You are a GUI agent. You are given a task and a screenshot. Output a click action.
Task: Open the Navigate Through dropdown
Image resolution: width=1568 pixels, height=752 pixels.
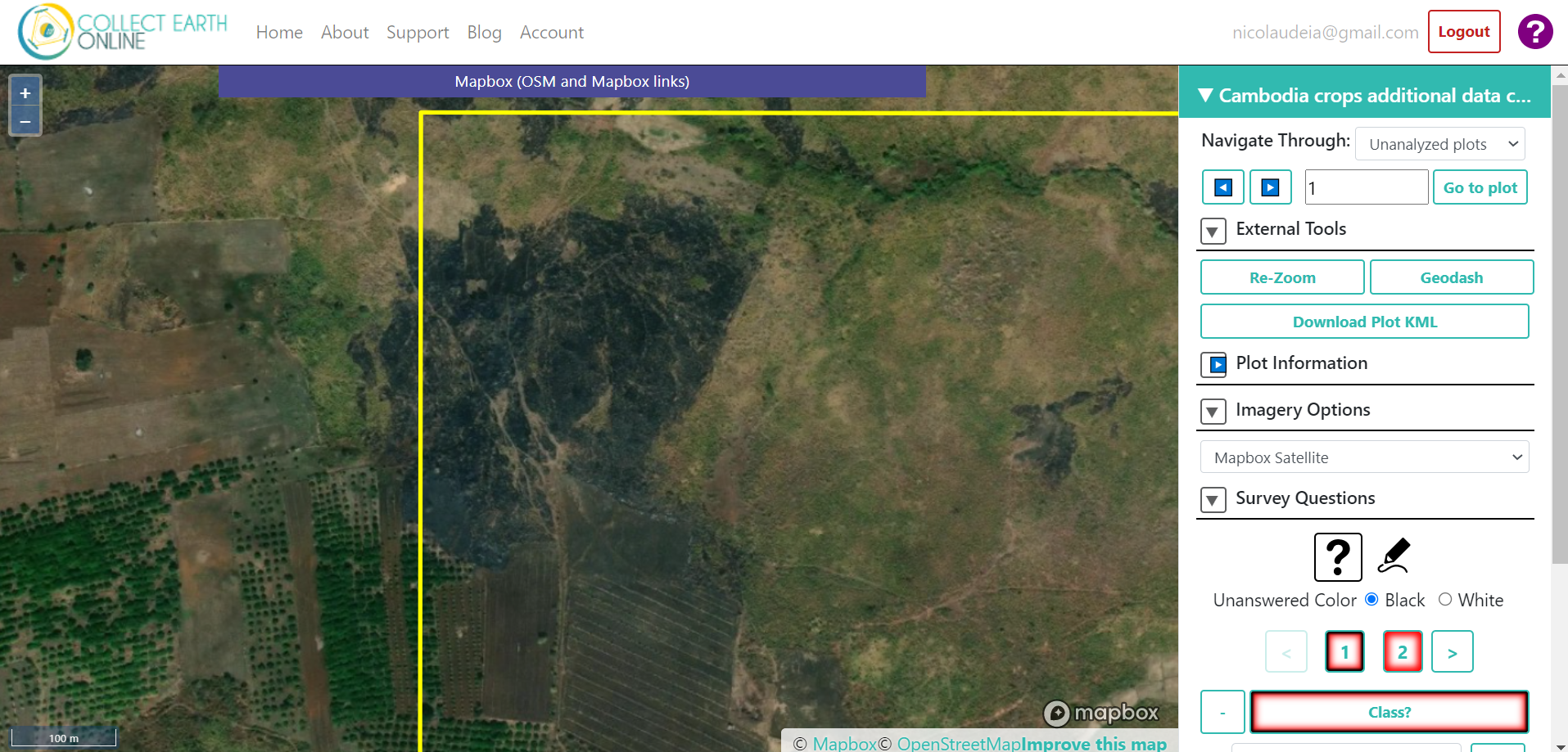(1440, 144)
